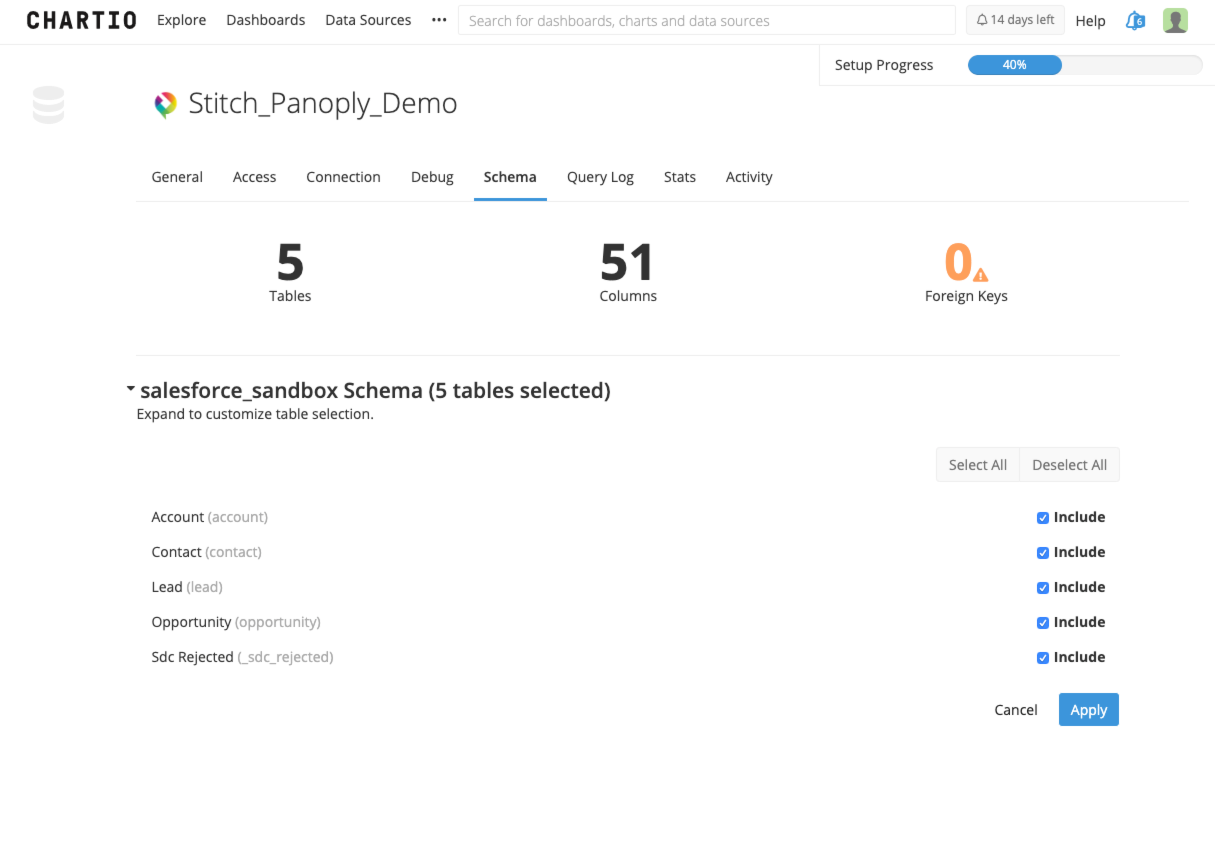Image resolution: width=1215 pixels, height=866 pixels.
Task: Uncheck Include for Contact table
Action: (1043, 553)
